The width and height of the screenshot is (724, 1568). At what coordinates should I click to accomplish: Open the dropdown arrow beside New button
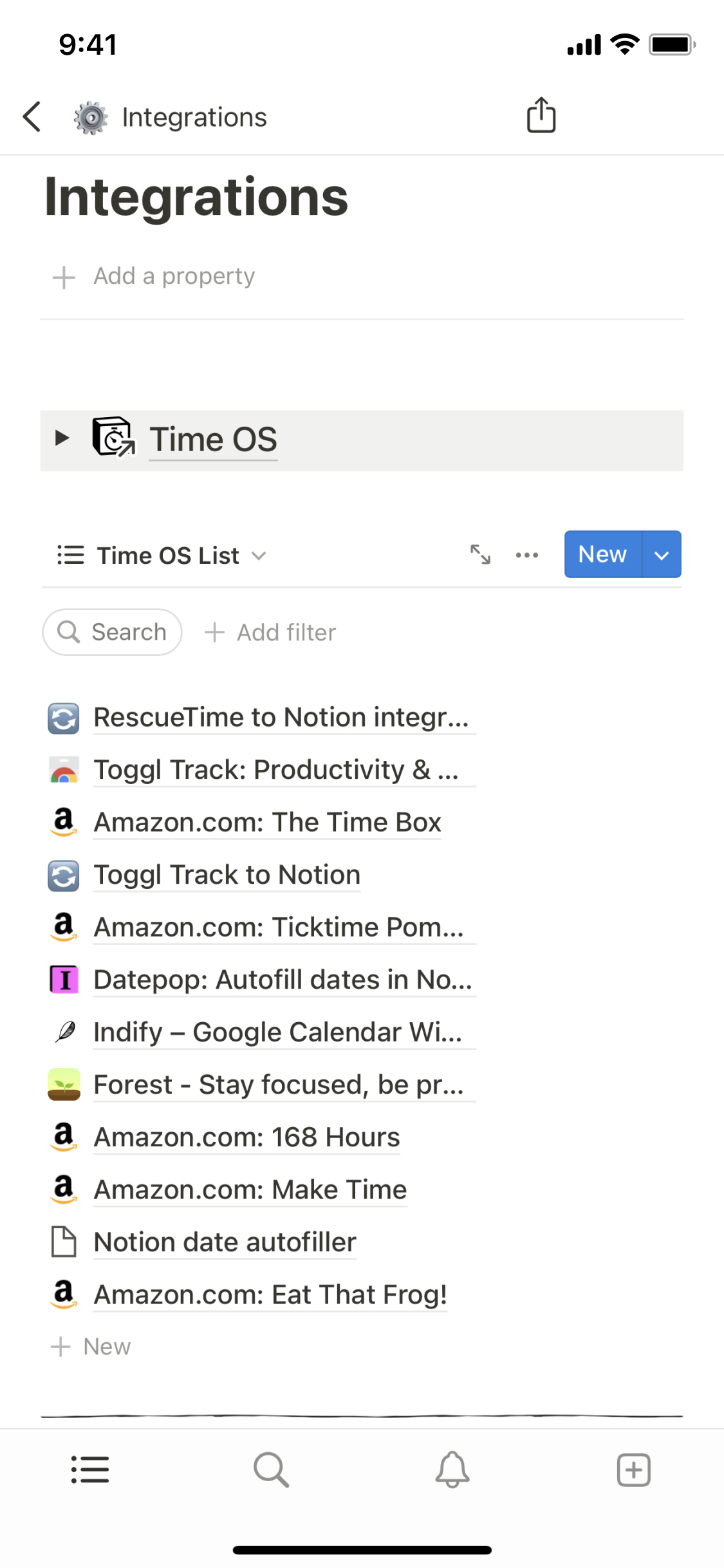click(662, 555)
